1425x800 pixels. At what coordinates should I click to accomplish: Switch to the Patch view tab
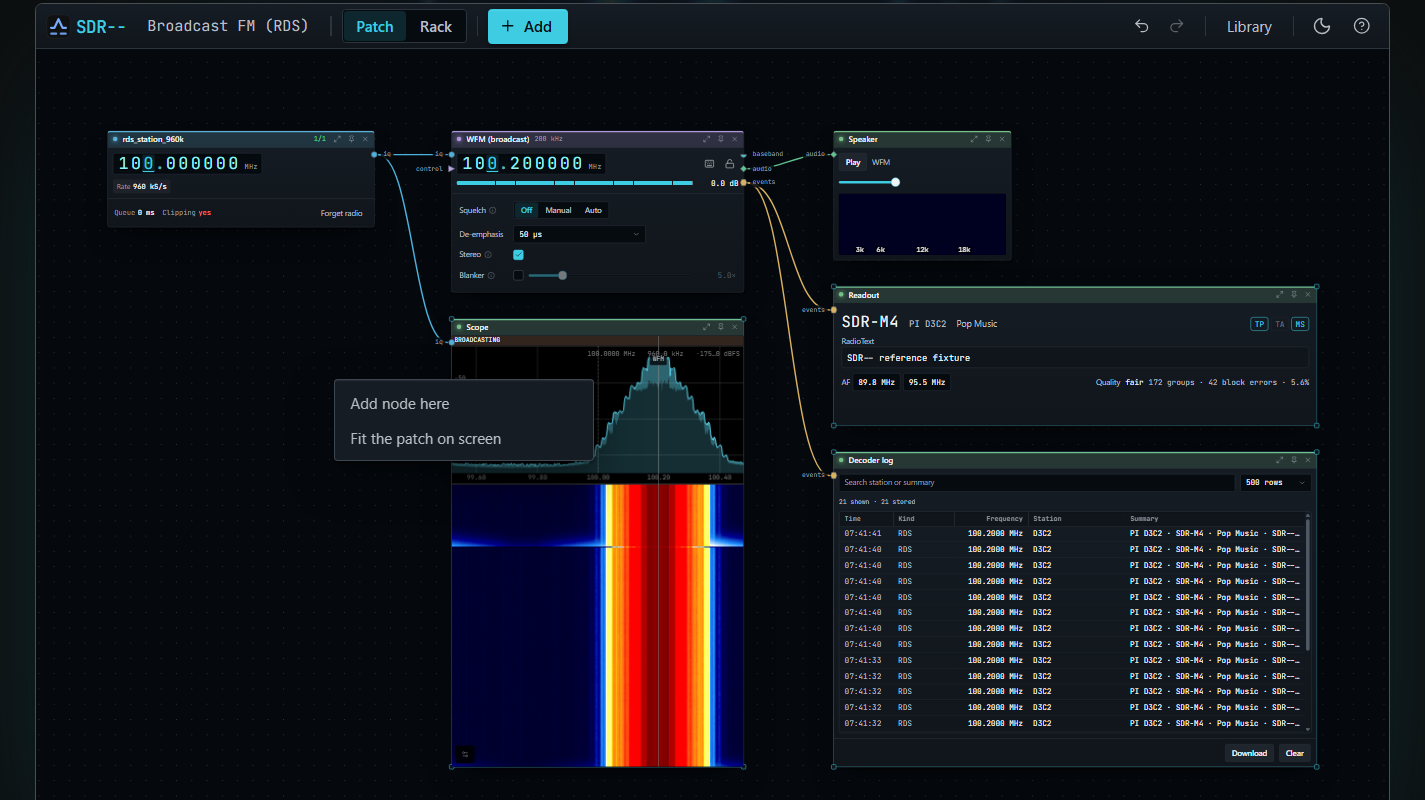tap(375, 27)
